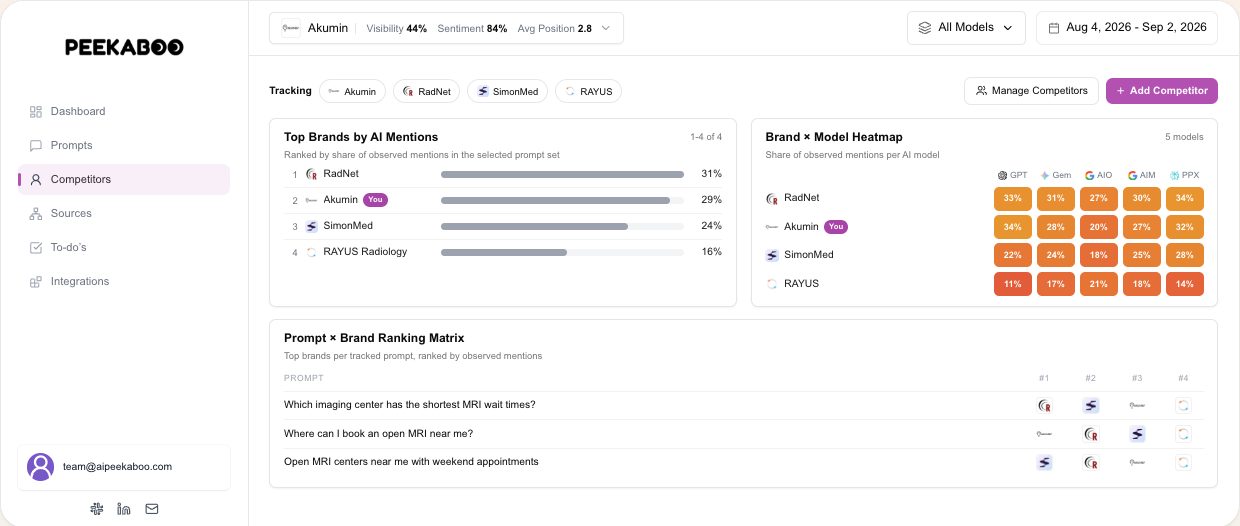The image size is (1240, 526).
Task: Select the Akumin tracking chip
Action: click(352, 91)
